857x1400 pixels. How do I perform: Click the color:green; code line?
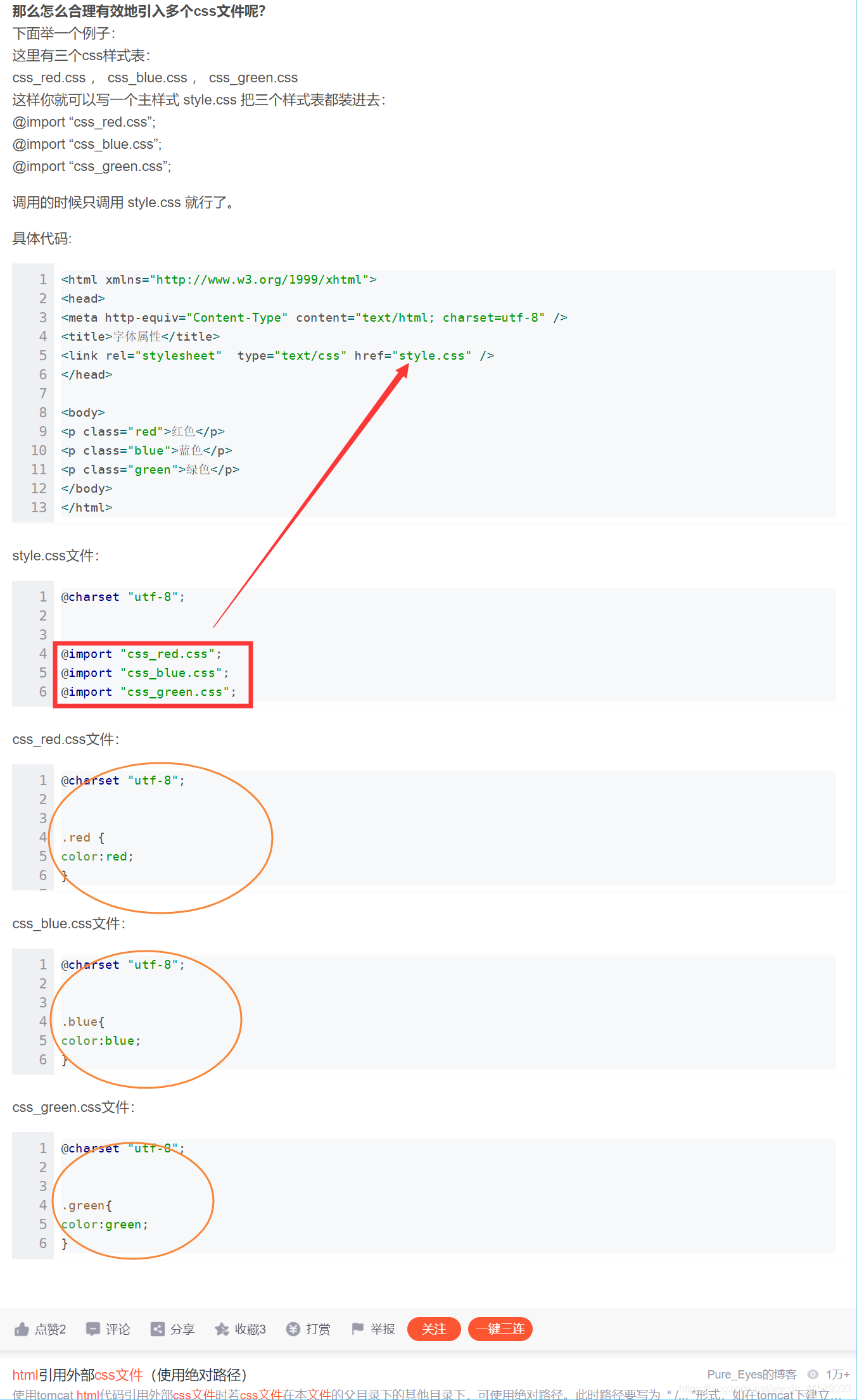(105, 1225)
